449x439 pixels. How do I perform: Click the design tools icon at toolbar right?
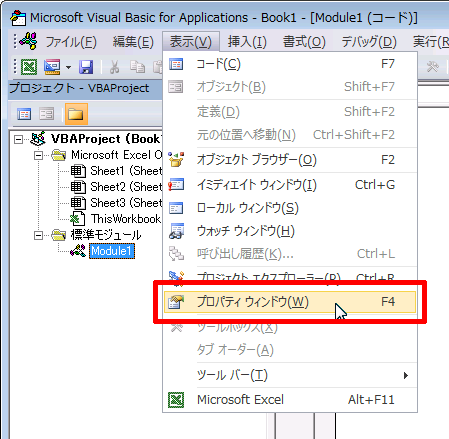(x=433, y=67)
